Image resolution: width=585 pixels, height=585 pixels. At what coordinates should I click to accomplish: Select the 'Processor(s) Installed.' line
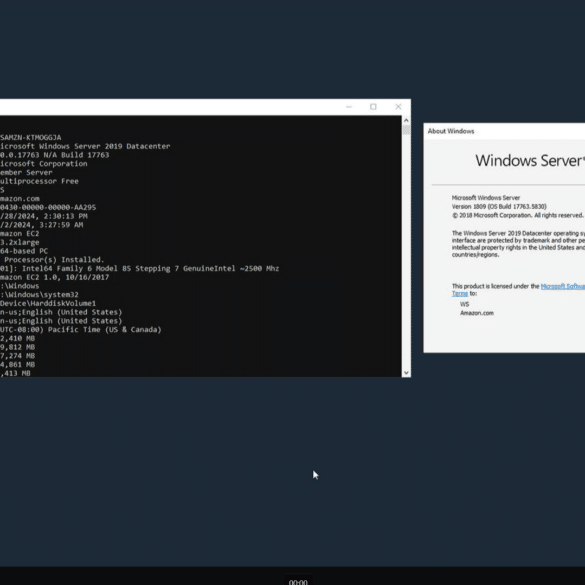coord(52,260)
